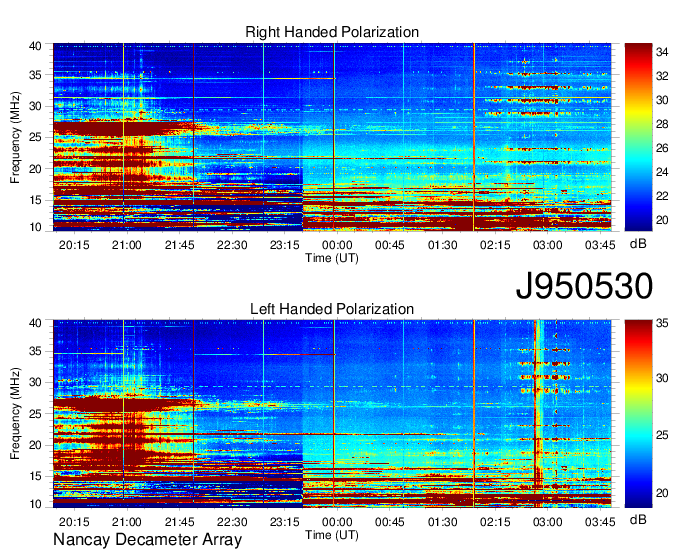
Task: Click the Frequency (MHz) label of Left Handed plot
Action: point(15,414)
